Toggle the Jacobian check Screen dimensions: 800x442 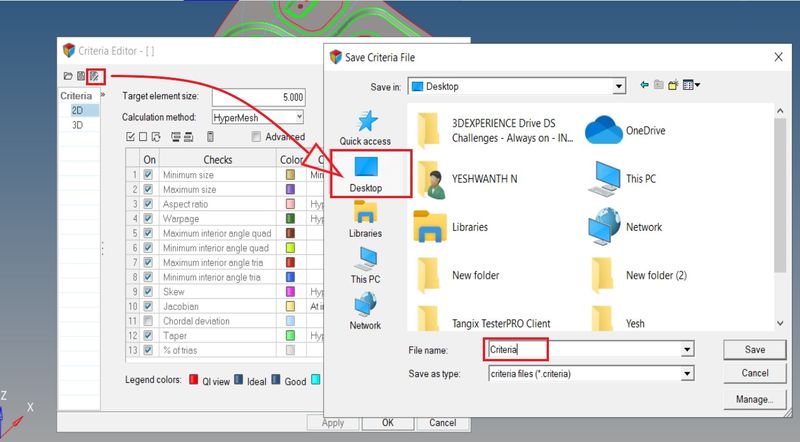pos(148,306)
